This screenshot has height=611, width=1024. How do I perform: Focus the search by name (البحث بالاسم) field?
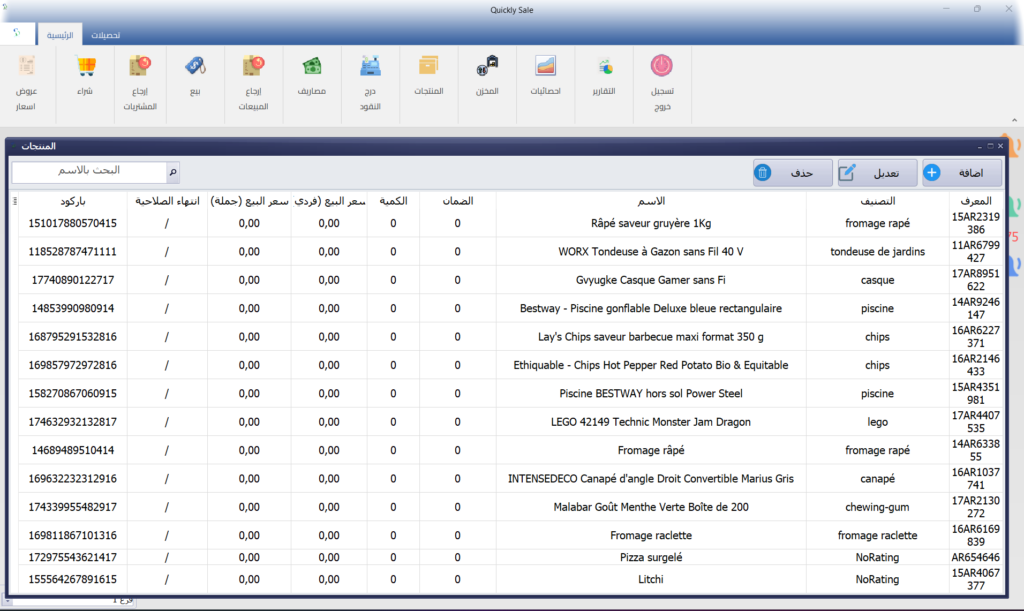tap(89, 171)
